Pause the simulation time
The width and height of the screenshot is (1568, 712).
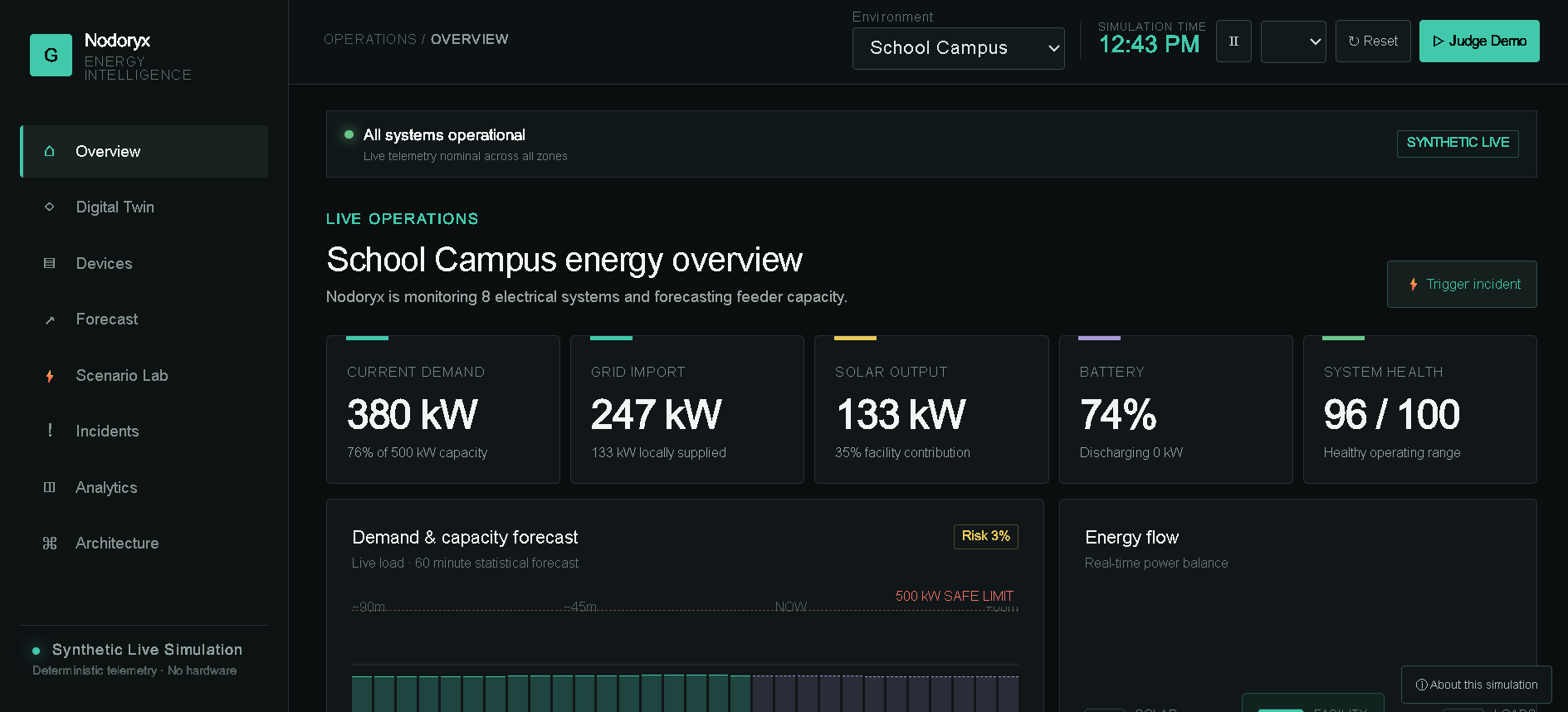click(1233, 41)
